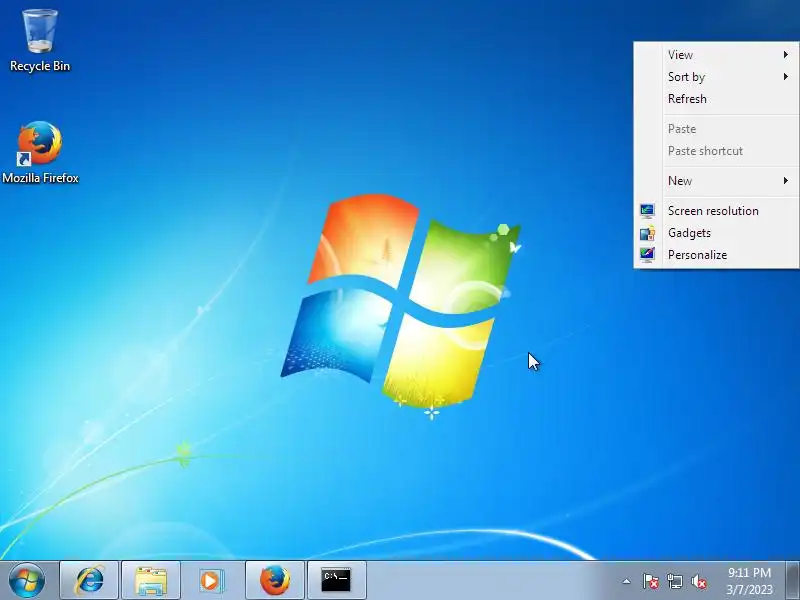Viewport: 800px width, 600px height.
Task: Show hidden tray icons arrow
Action: (x=627, y=581)
